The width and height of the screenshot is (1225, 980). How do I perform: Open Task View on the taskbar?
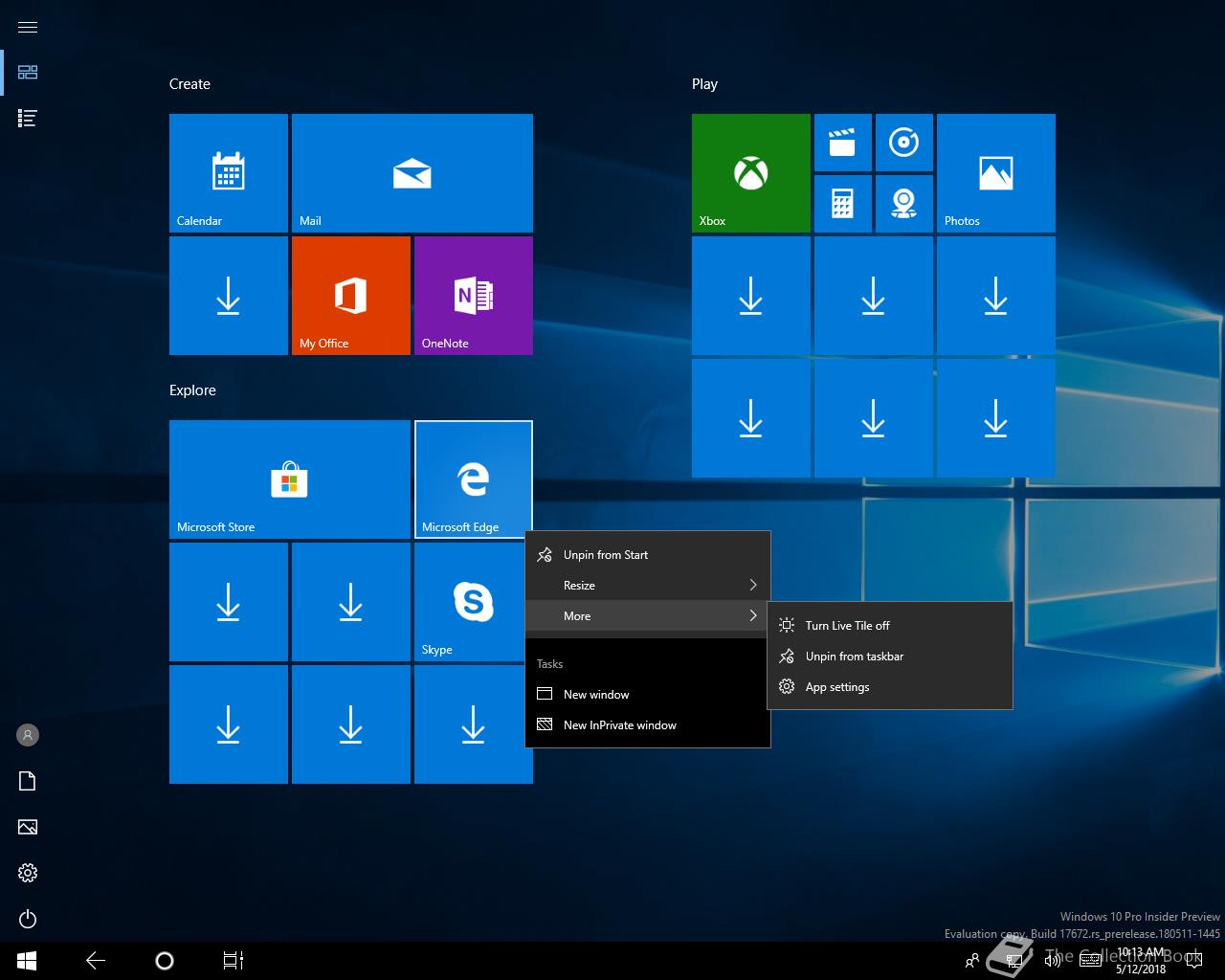[234, 961]
